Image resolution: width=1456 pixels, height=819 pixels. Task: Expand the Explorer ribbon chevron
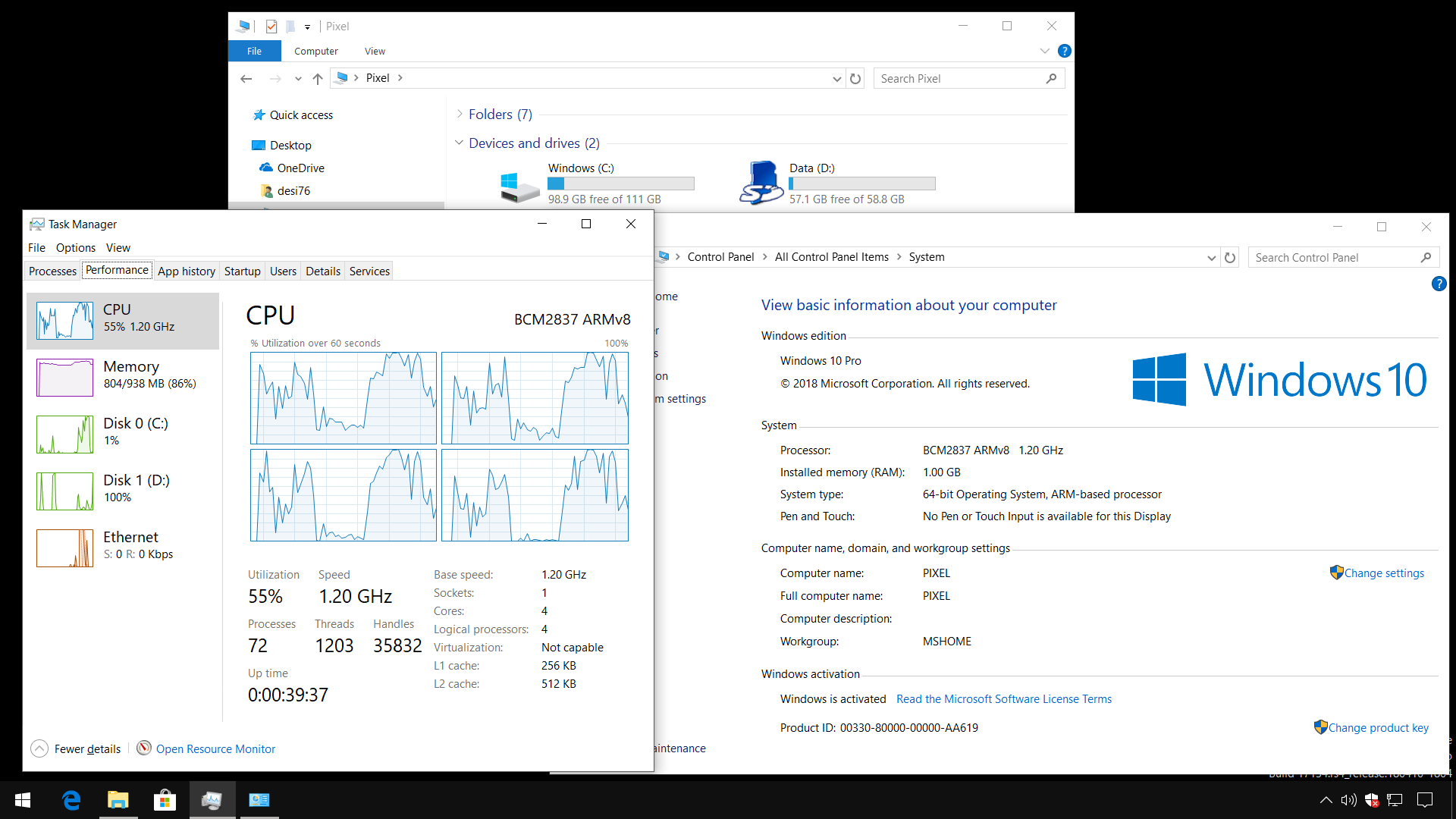(x=1044, y=51)
